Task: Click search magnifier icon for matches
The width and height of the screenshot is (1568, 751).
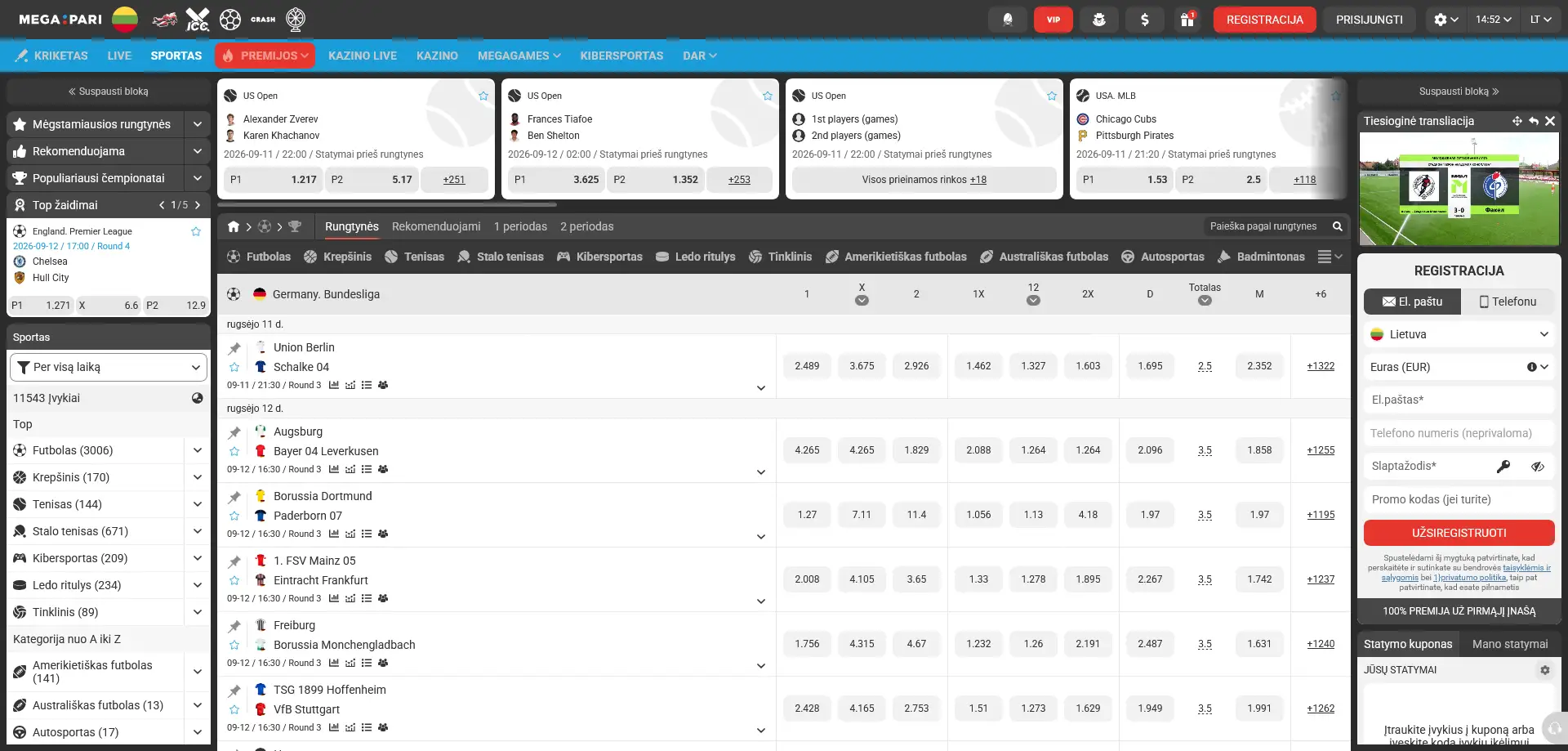Action: (1338, 226)
